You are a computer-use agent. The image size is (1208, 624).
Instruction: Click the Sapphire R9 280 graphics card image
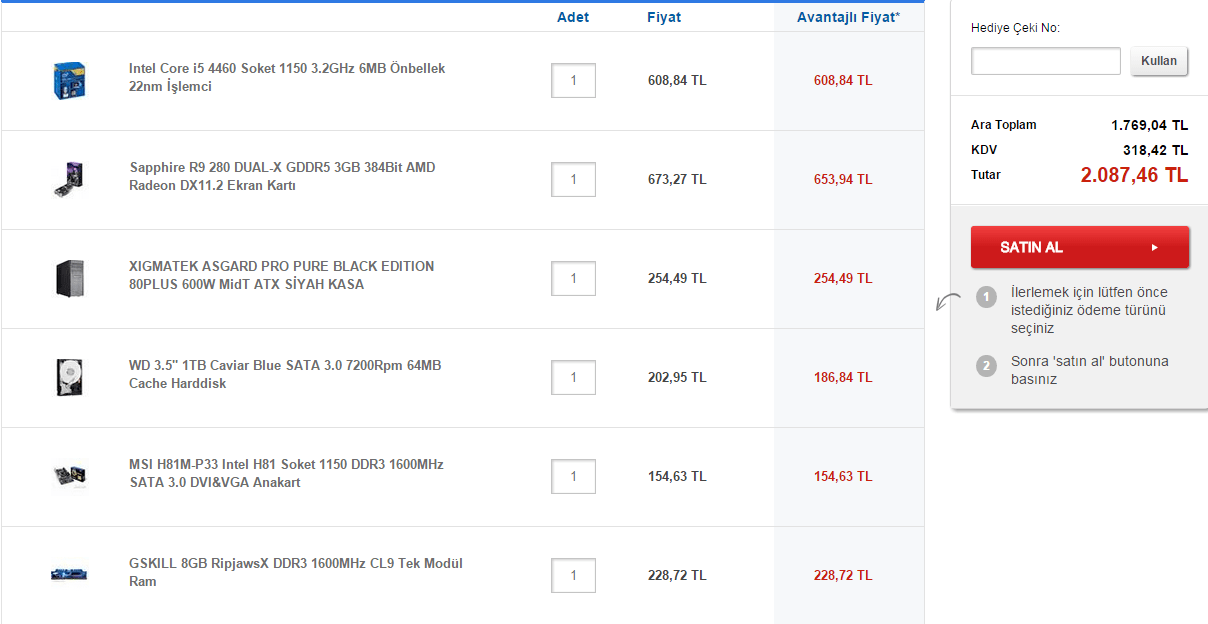[x=69, y=179]
